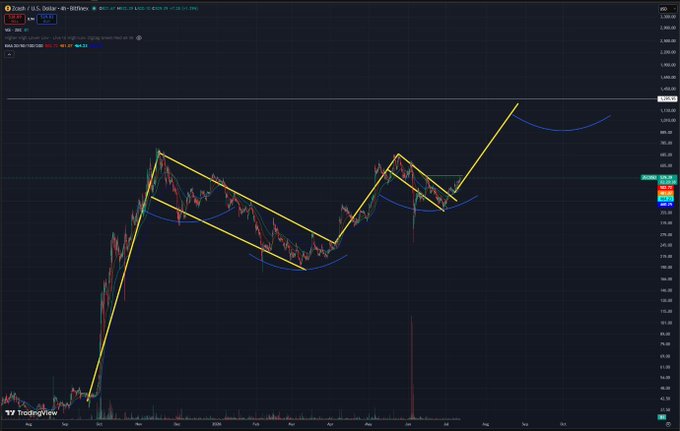Click the blue EMA value label on axis

666,205
